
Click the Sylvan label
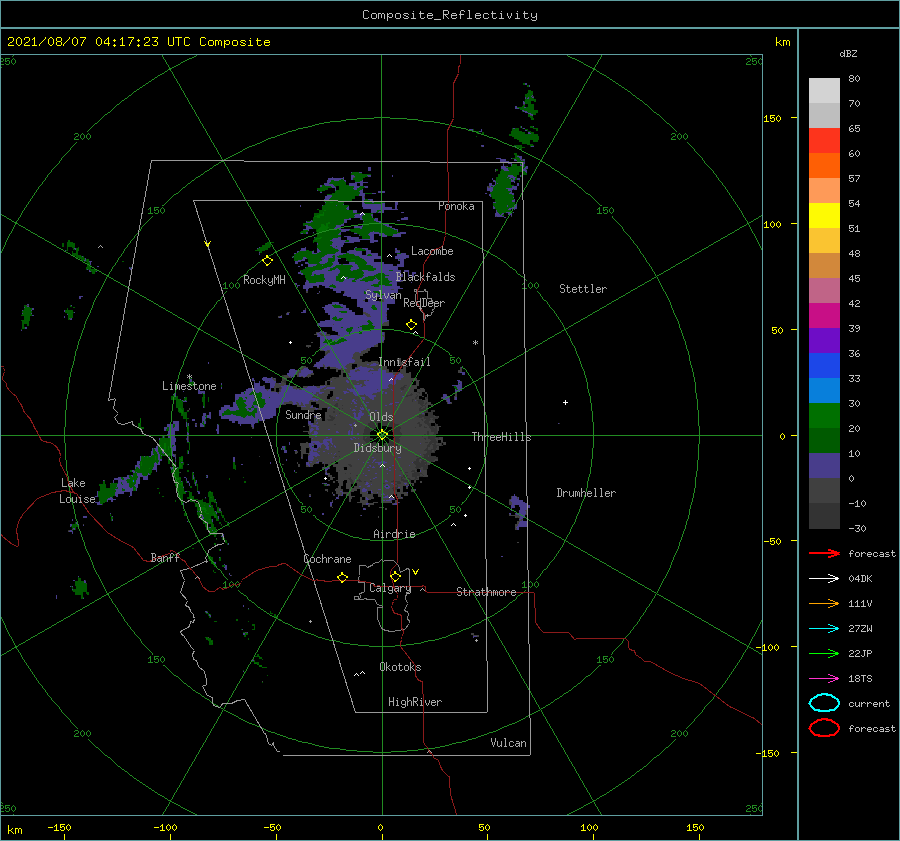pyautogui.click(x=383, y=295)
